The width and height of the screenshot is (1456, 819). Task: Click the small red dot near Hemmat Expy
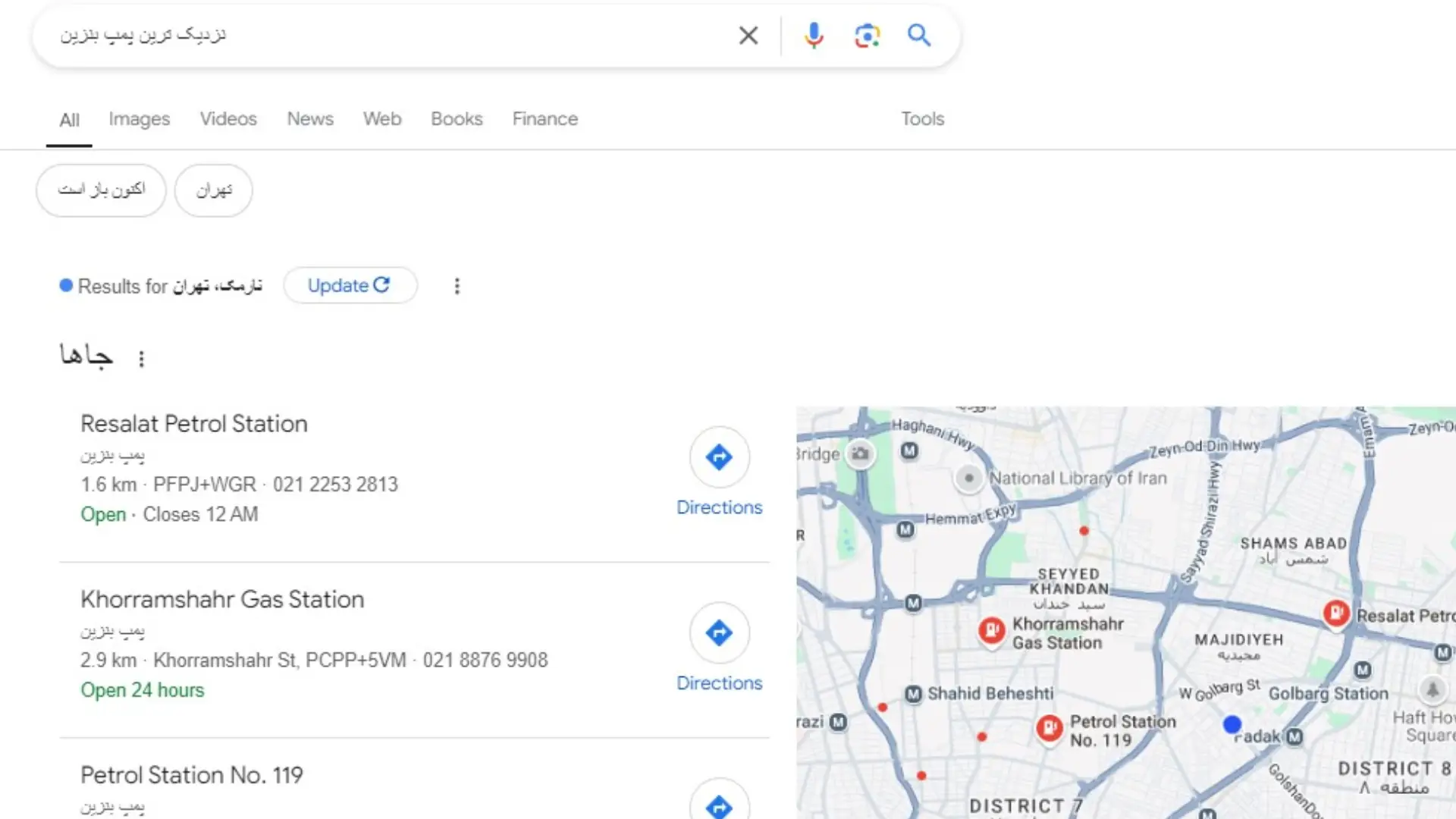click(x=1084, y=531)
